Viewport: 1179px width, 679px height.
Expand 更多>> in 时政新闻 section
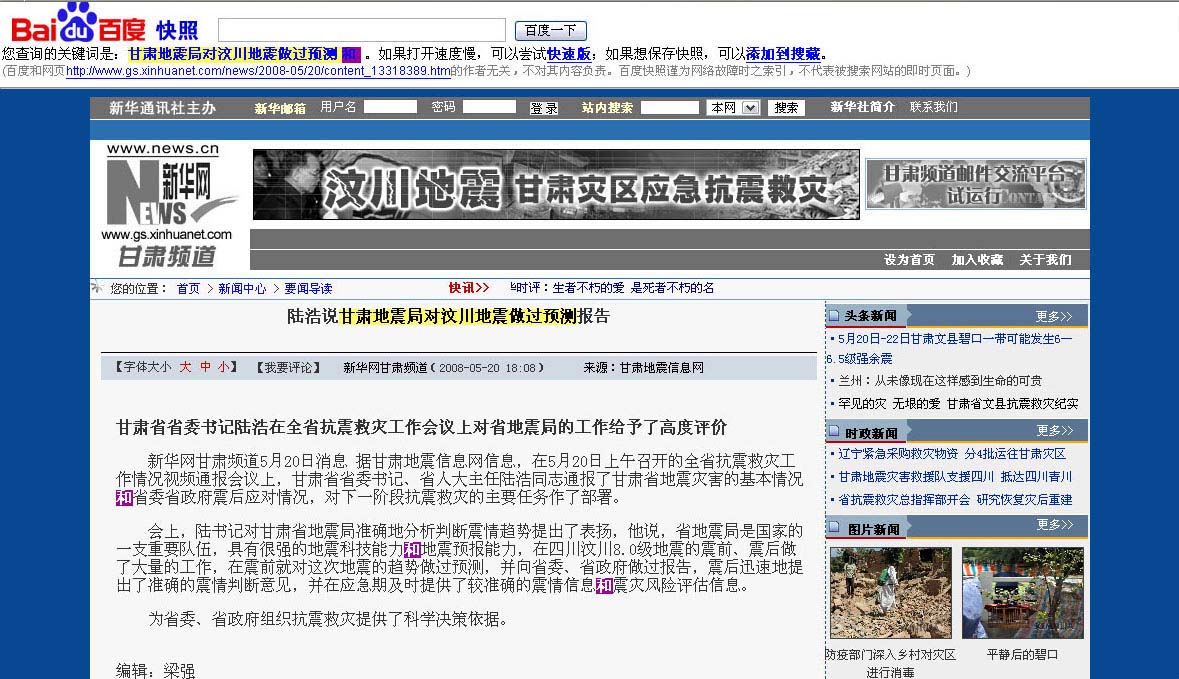[1054, 431]
